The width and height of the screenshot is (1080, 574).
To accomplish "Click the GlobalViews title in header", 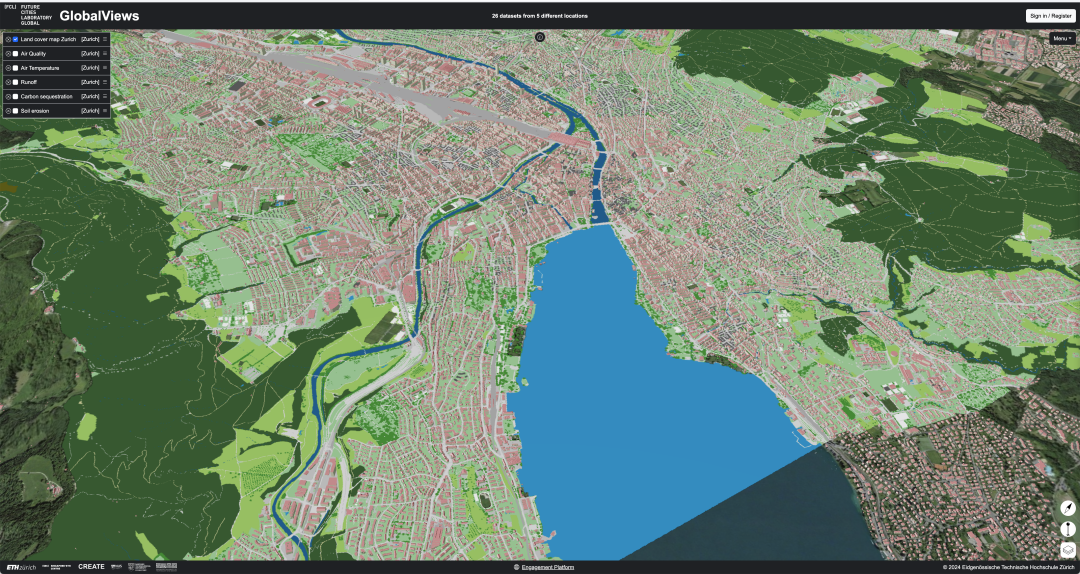I will coord(99,16).
